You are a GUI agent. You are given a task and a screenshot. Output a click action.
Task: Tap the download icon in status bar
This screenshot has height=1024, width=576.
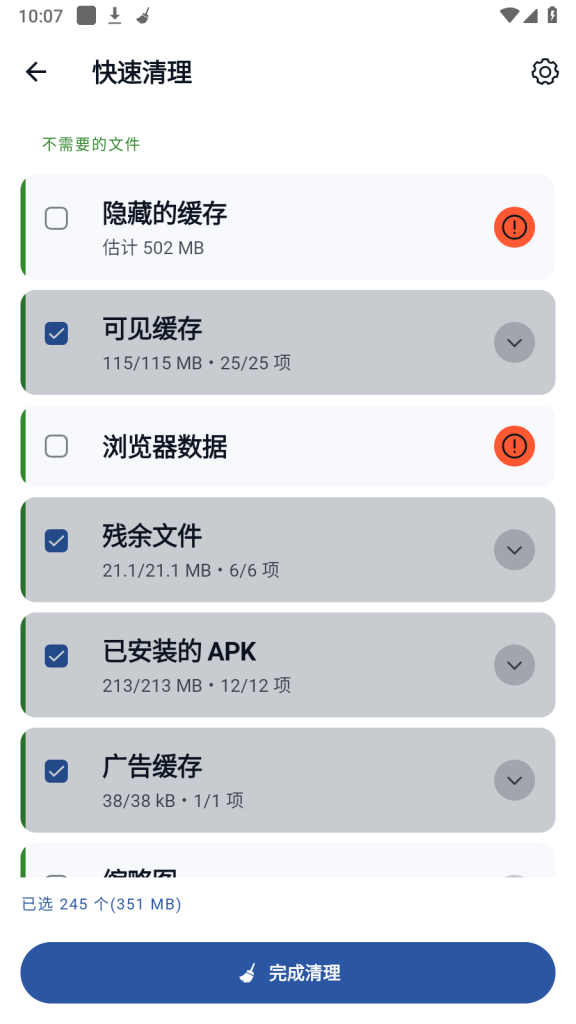115,16
